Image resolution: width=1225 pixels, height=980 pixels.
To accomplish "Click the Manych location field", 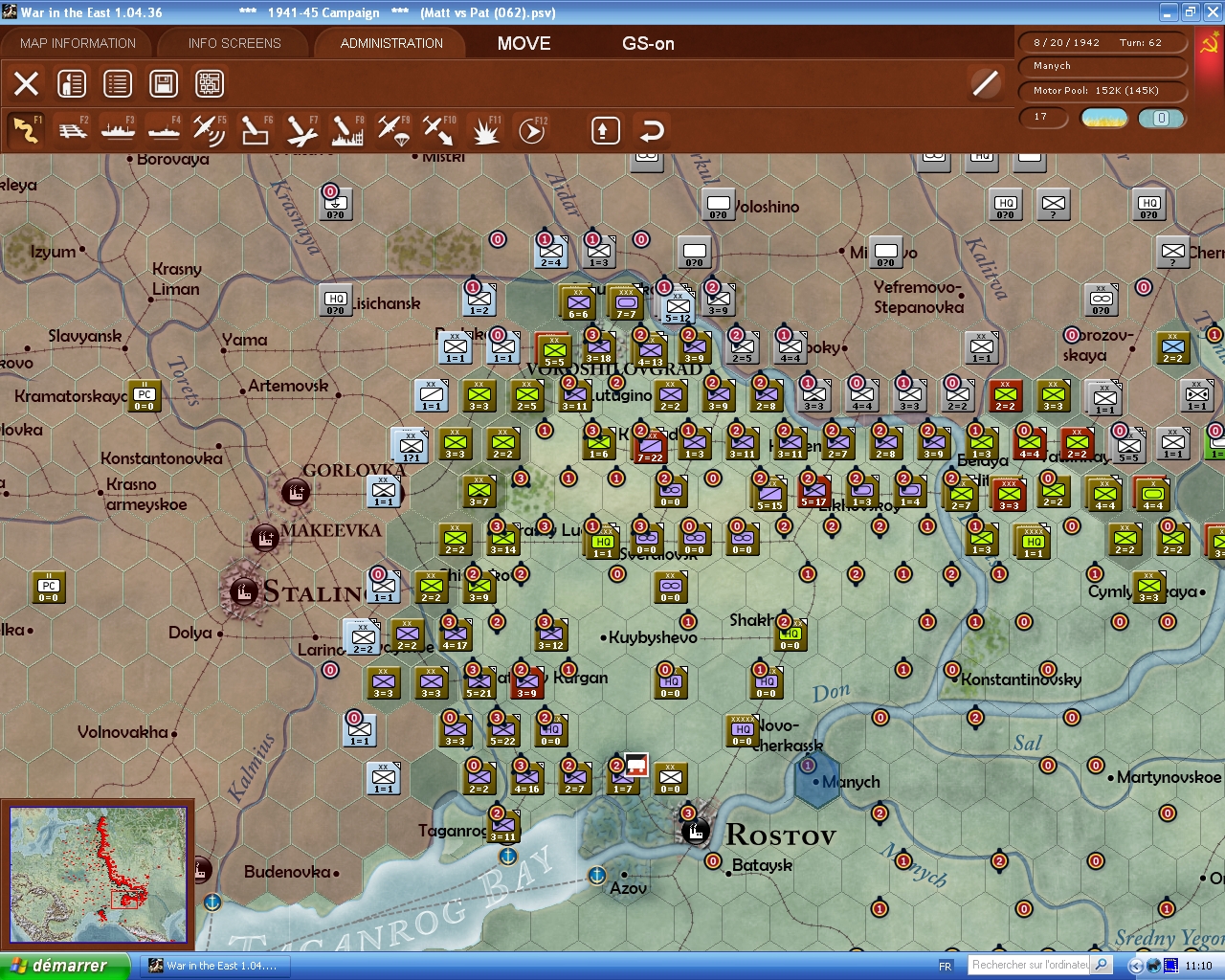I will pos(1102,66).
